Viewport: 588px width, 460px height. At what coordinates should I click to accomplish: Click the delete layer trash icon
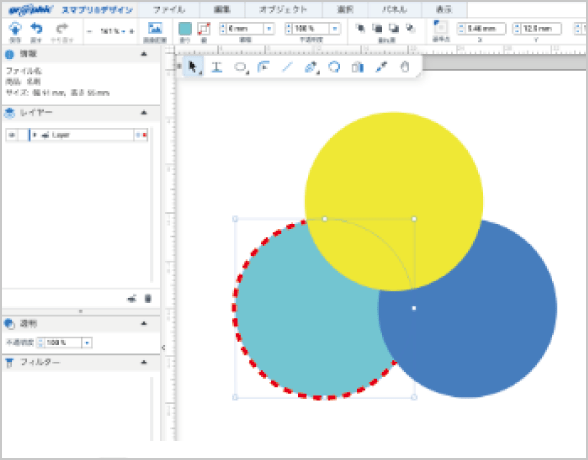point(148,299)
